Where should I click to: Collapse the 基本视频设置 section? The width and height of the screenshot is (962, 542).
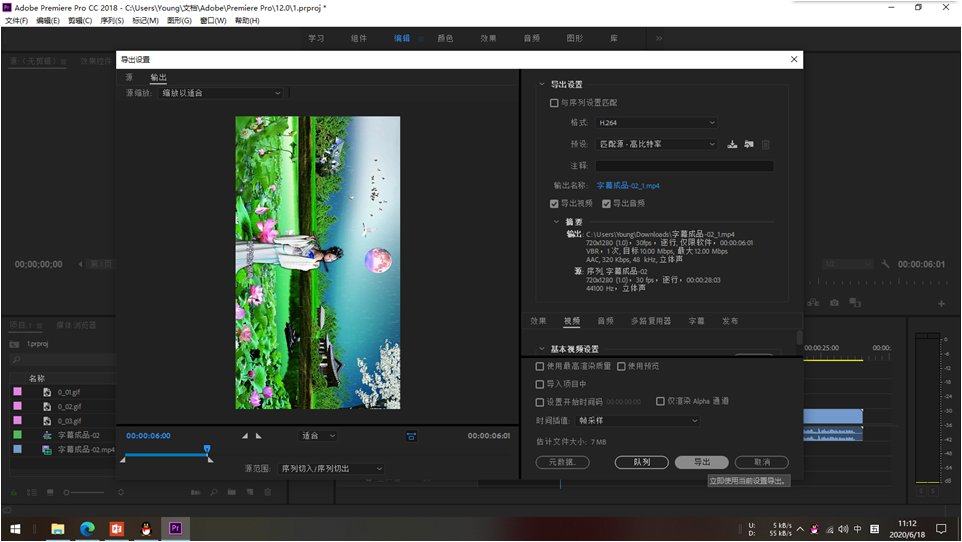[x=541, y=349]
